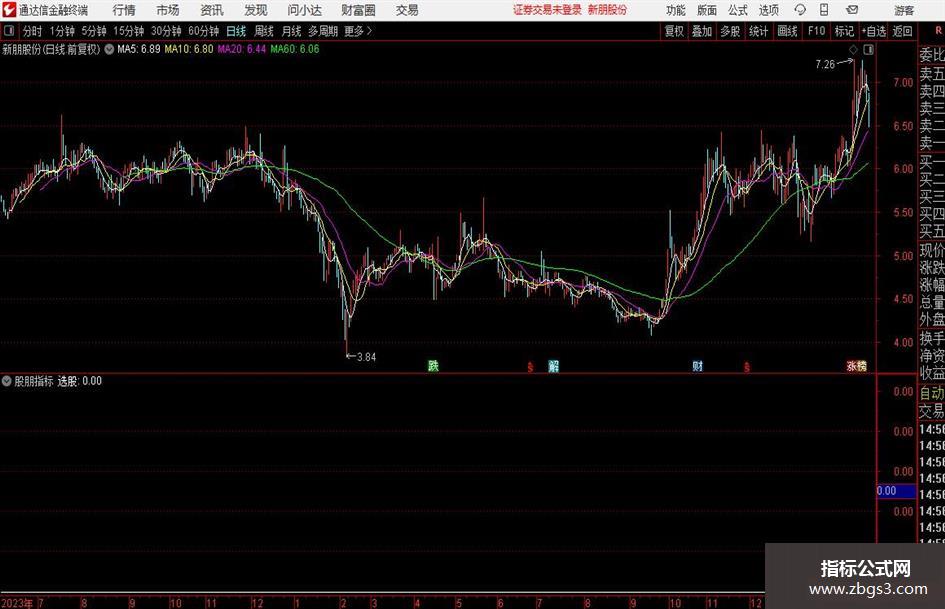Click the 解 event marker on the chart
This screenshot has height=609, width=945.
(554, 365)
